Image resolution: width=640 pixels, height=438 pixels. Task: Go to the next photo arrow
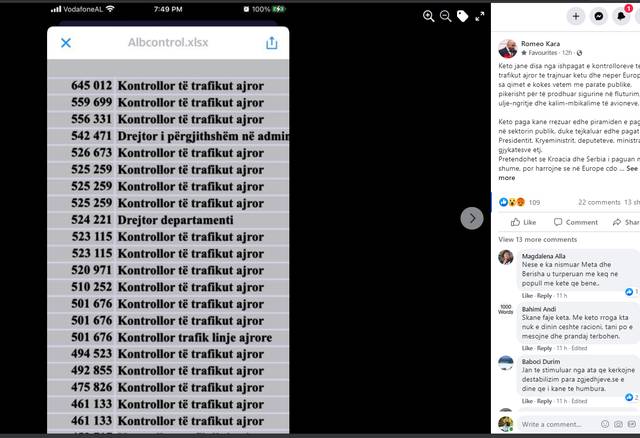tap(472, 218)
